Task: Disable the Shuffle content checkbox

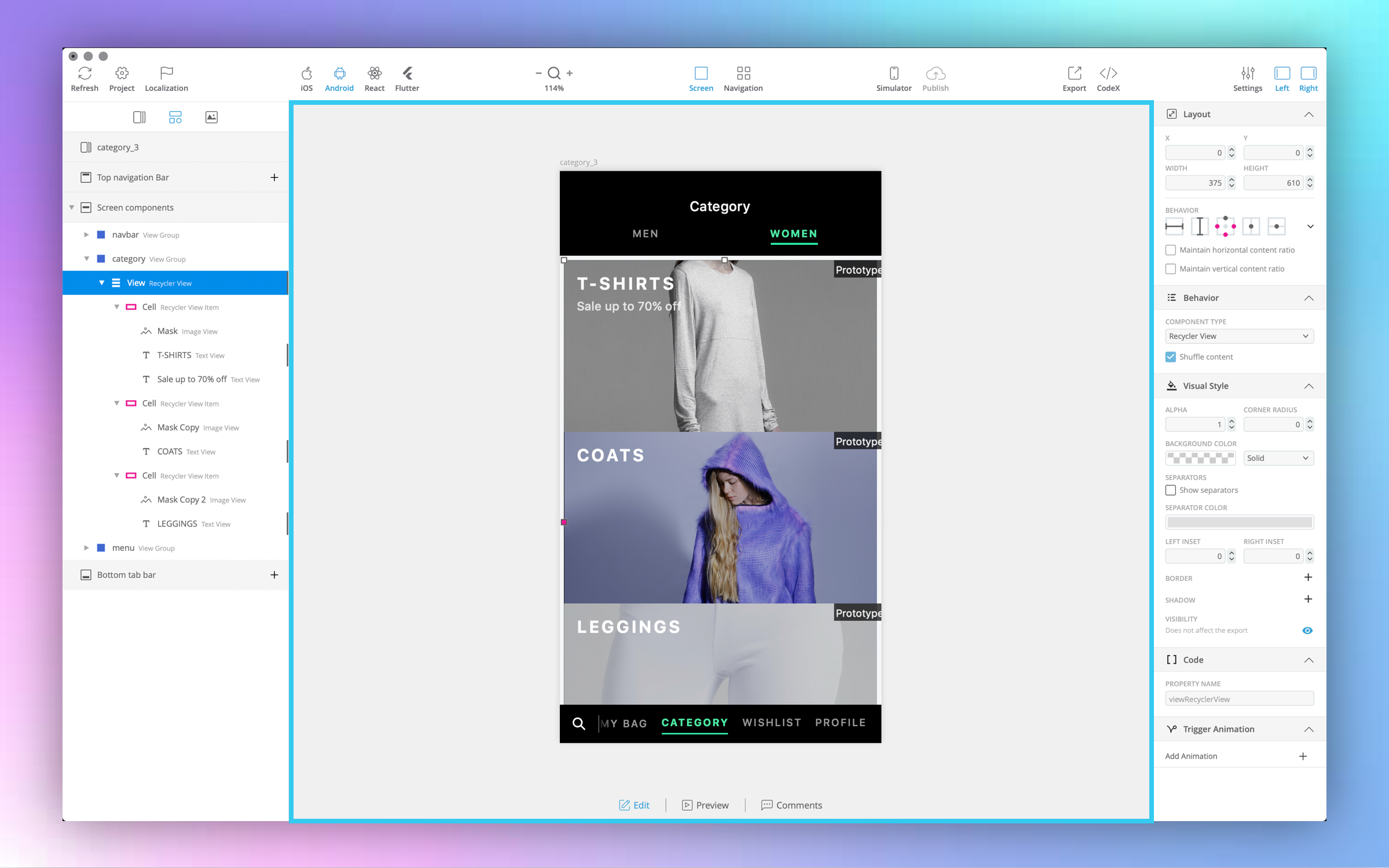Action: tap(1171, 357)
